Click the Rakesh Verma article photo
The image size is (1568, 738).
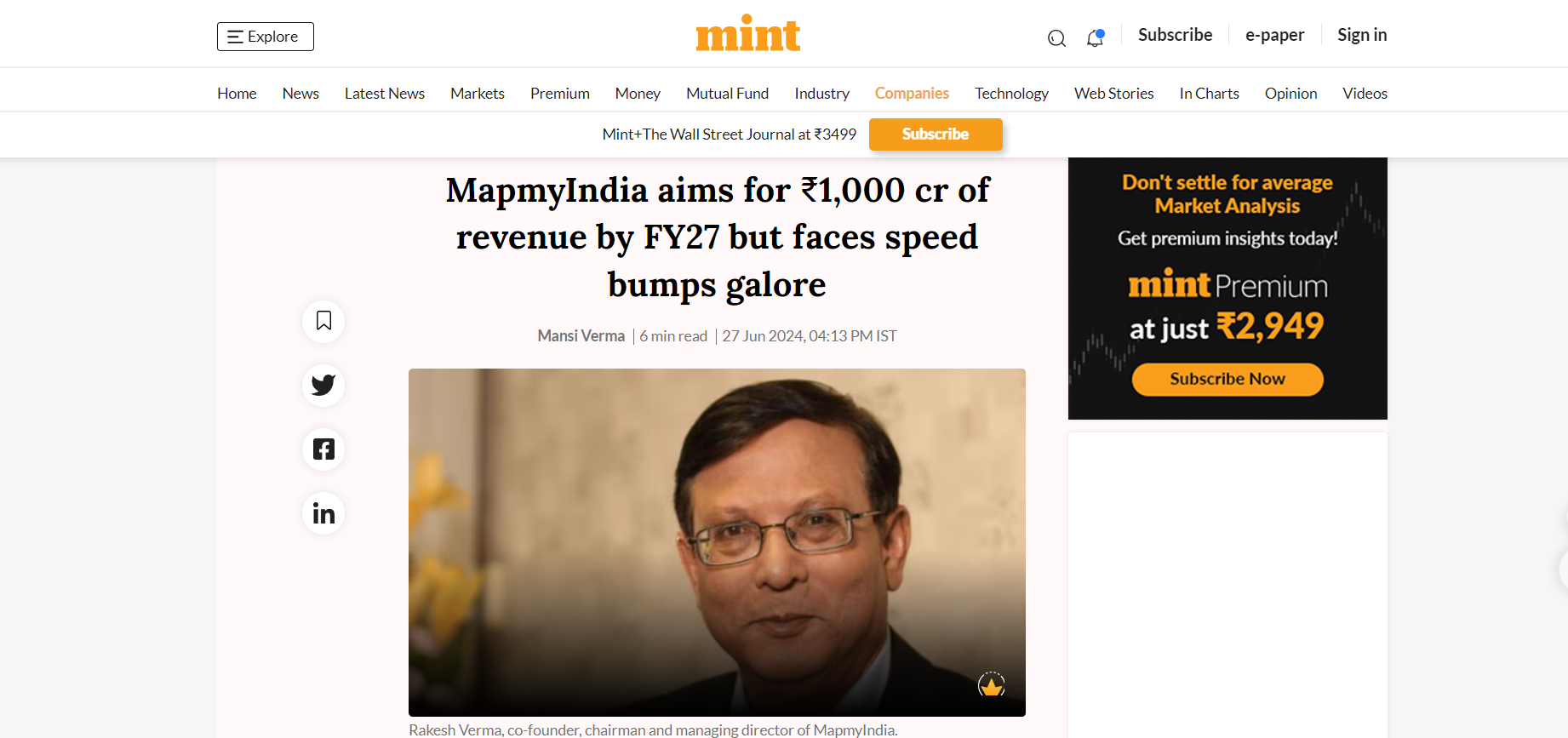(717, 542)
